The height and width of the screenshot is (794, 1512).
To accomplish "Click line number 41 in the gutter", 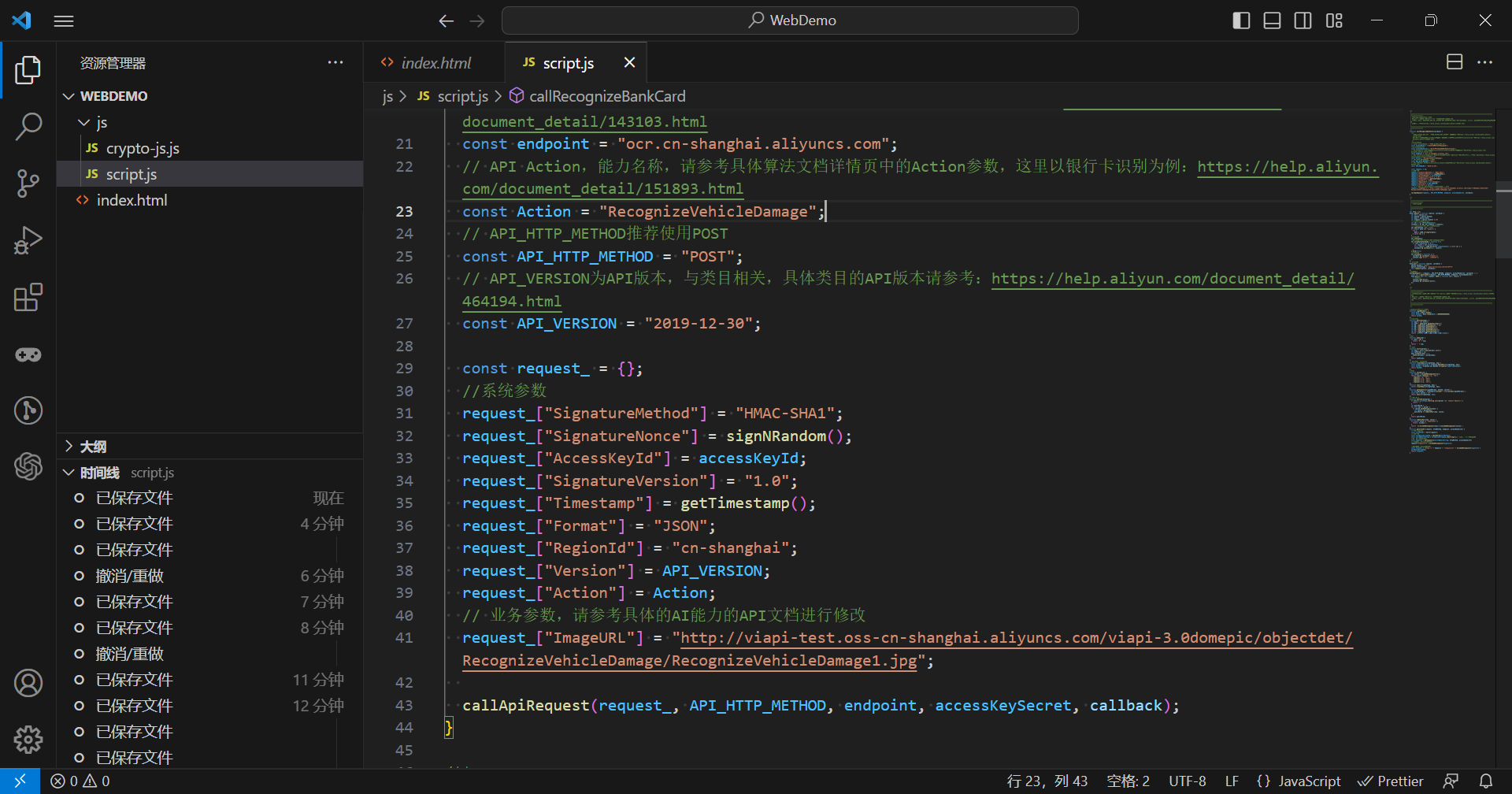I will [404, 638].
